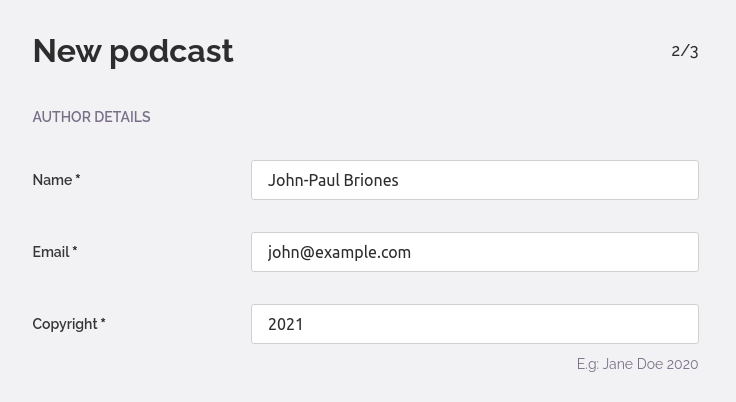Viewport: 736px width, 402px height.
Task: Click the 2/3 step indicator
Action: (685, 51)
